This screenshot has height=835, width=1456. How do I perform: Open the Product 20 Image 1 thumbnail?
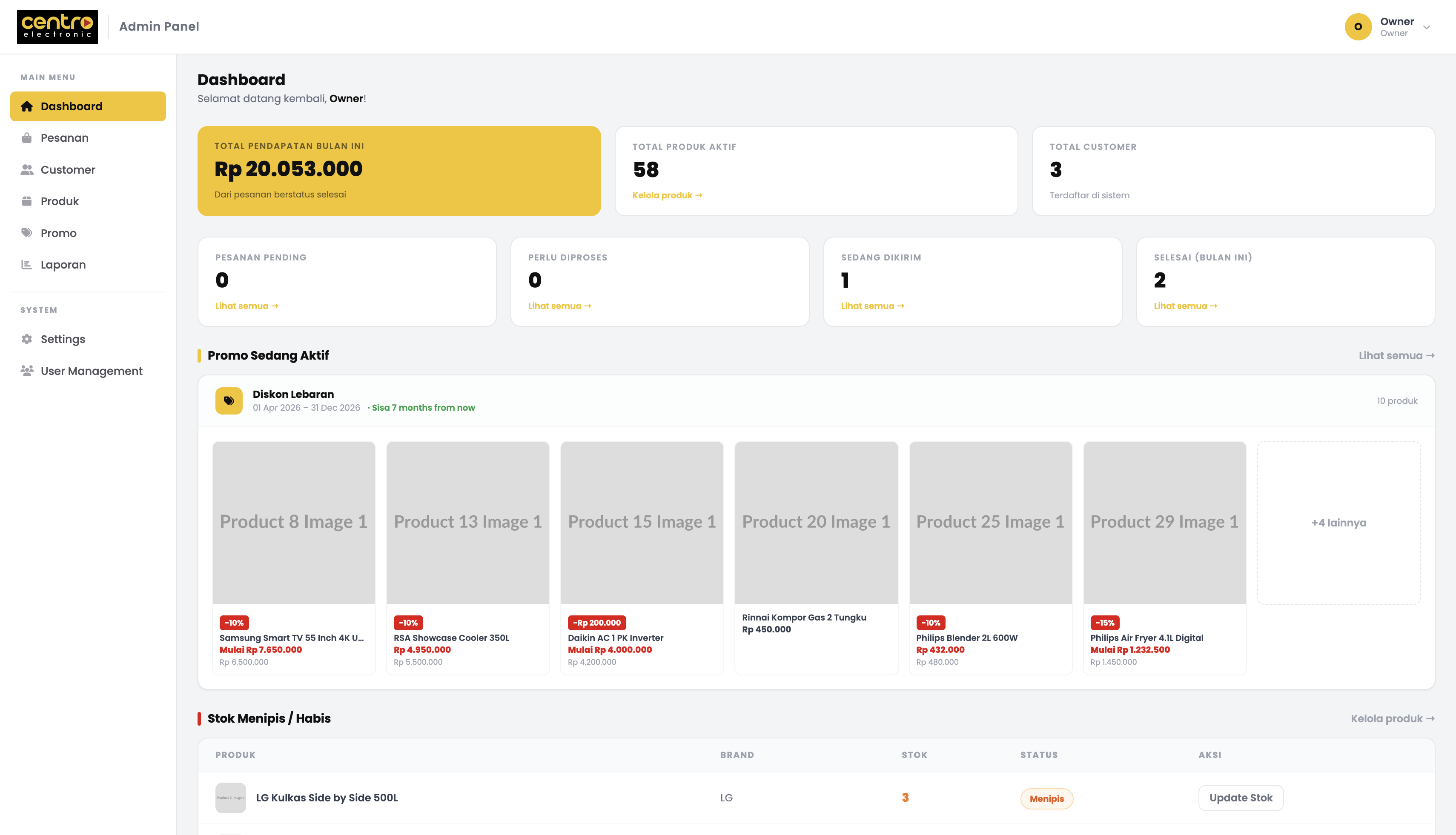(817, 523)
